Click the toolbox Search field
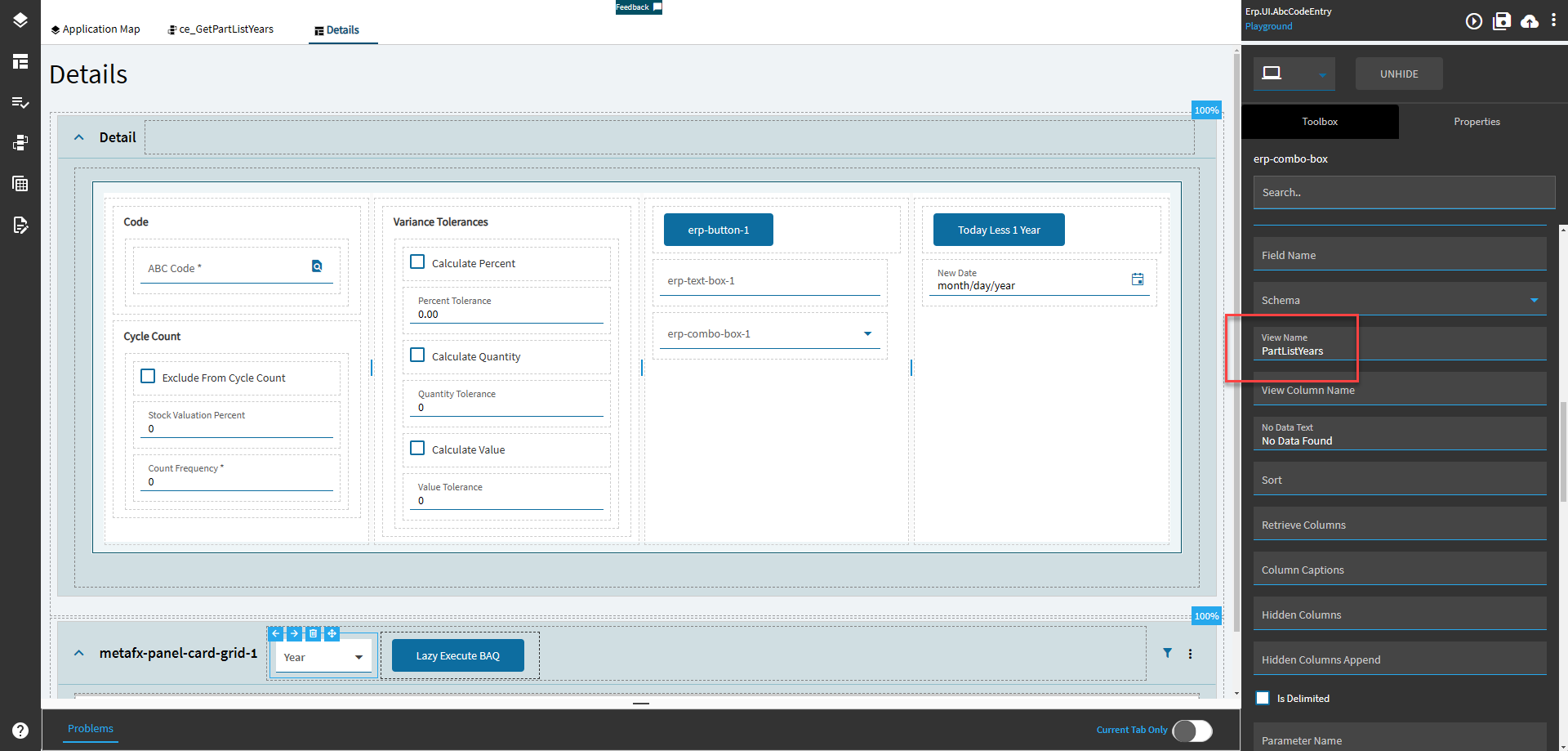The height and width of the screenshot is (751, 1568). [x=1404, y=192]
